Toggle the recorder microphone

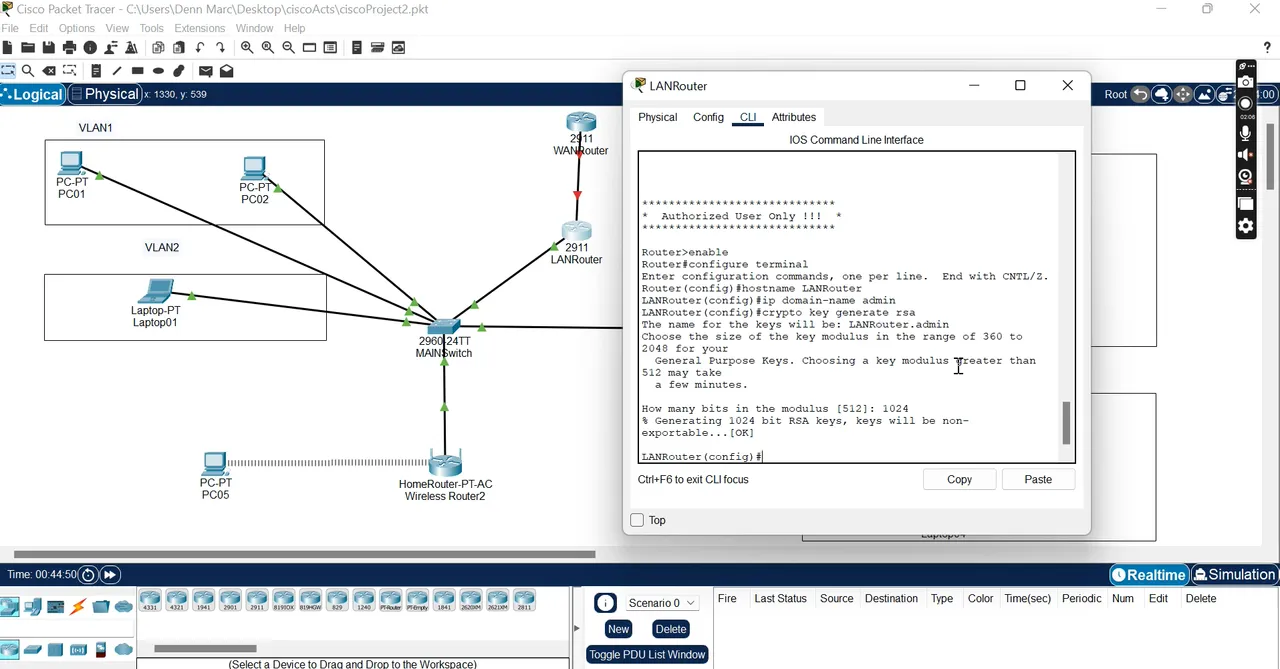point(1245,132)
